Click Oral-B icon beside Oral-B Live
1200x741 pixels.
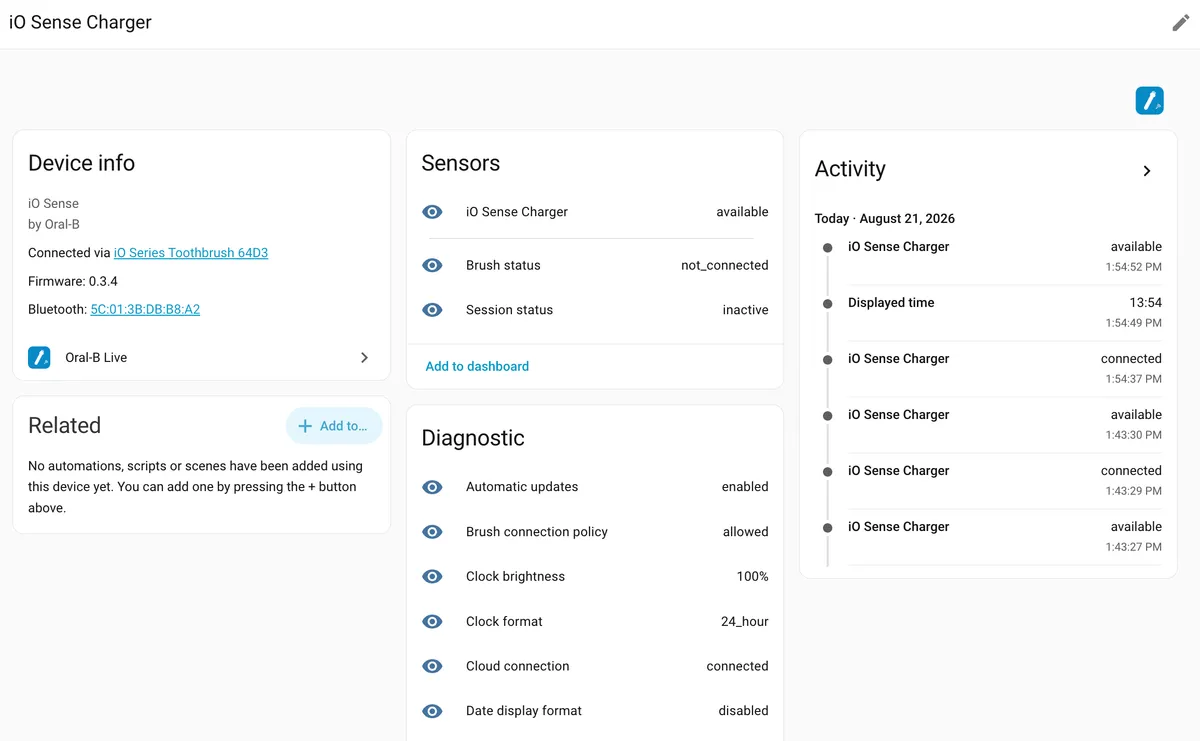click(x=39, y=357)
